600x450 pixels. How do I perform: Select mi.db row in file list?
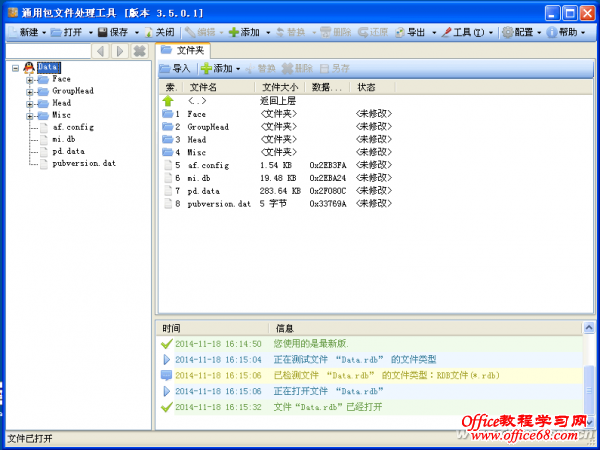click(x=277, y=178)
